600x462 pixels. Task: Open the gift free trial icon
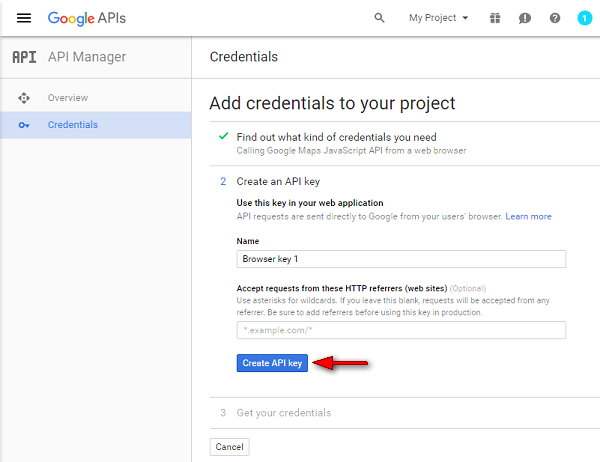(x=495, y=18)
